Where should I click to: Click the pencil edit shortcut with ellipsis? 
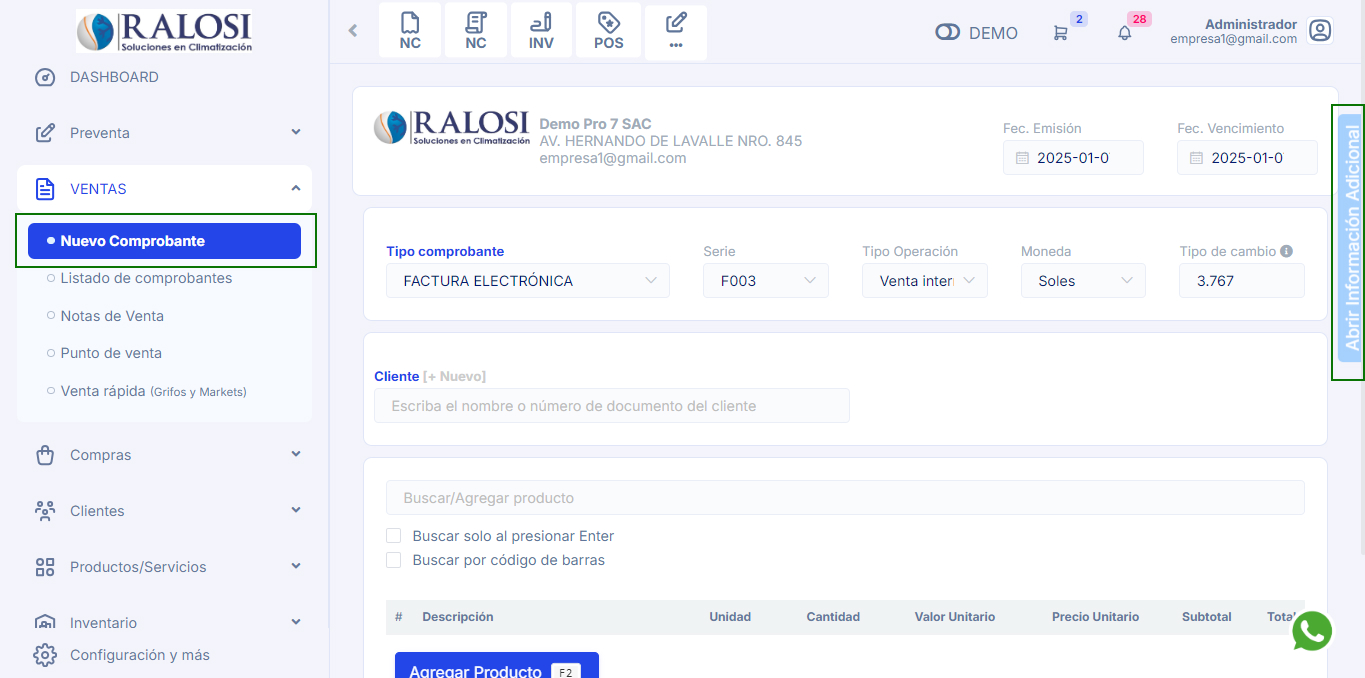[676, 31]
